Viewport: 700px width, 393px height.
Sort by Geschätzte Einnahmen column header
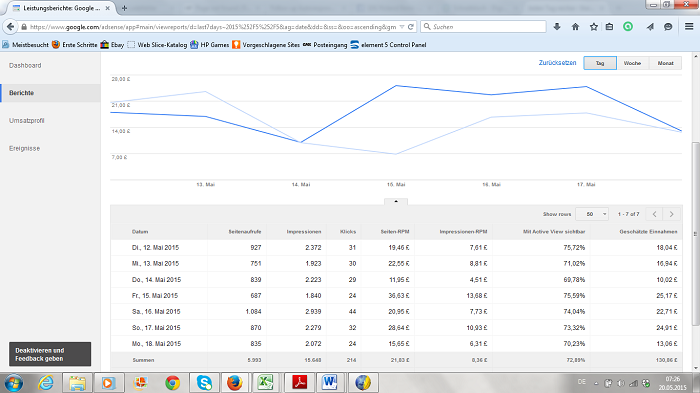point(648,232)
